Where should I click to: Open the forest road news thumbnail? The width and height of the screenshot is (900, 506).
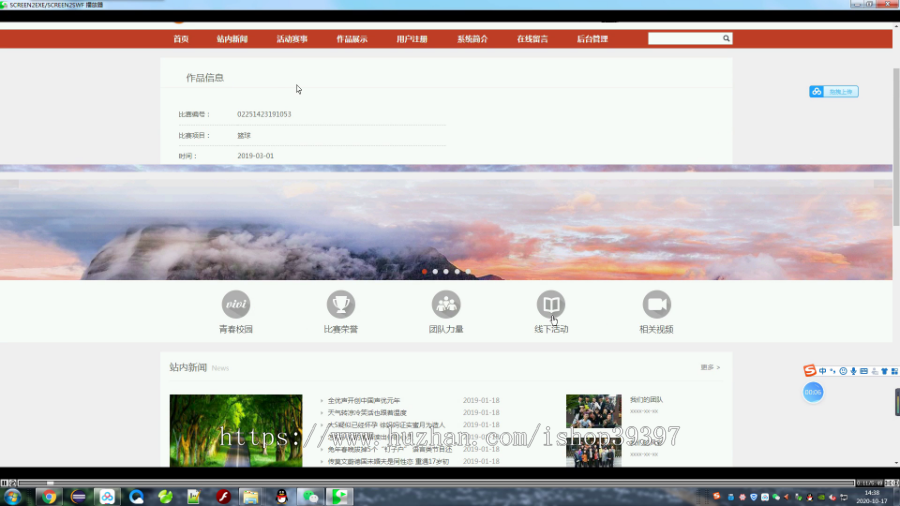point(236,430)
